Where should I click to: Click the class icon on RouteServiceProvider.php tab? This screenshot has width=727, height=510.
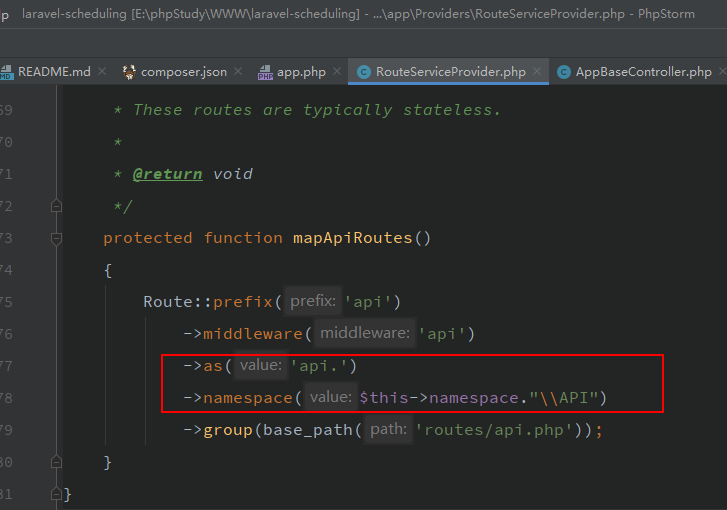pyautogui.click(x=364, y=72)
